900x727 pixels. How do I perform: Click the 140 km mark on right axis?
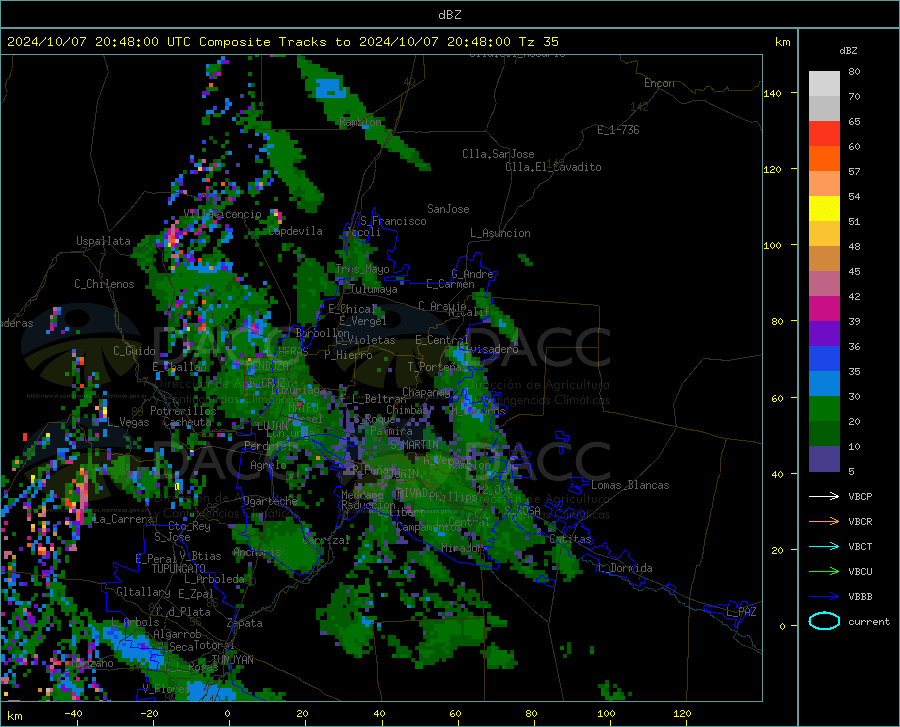772,93
